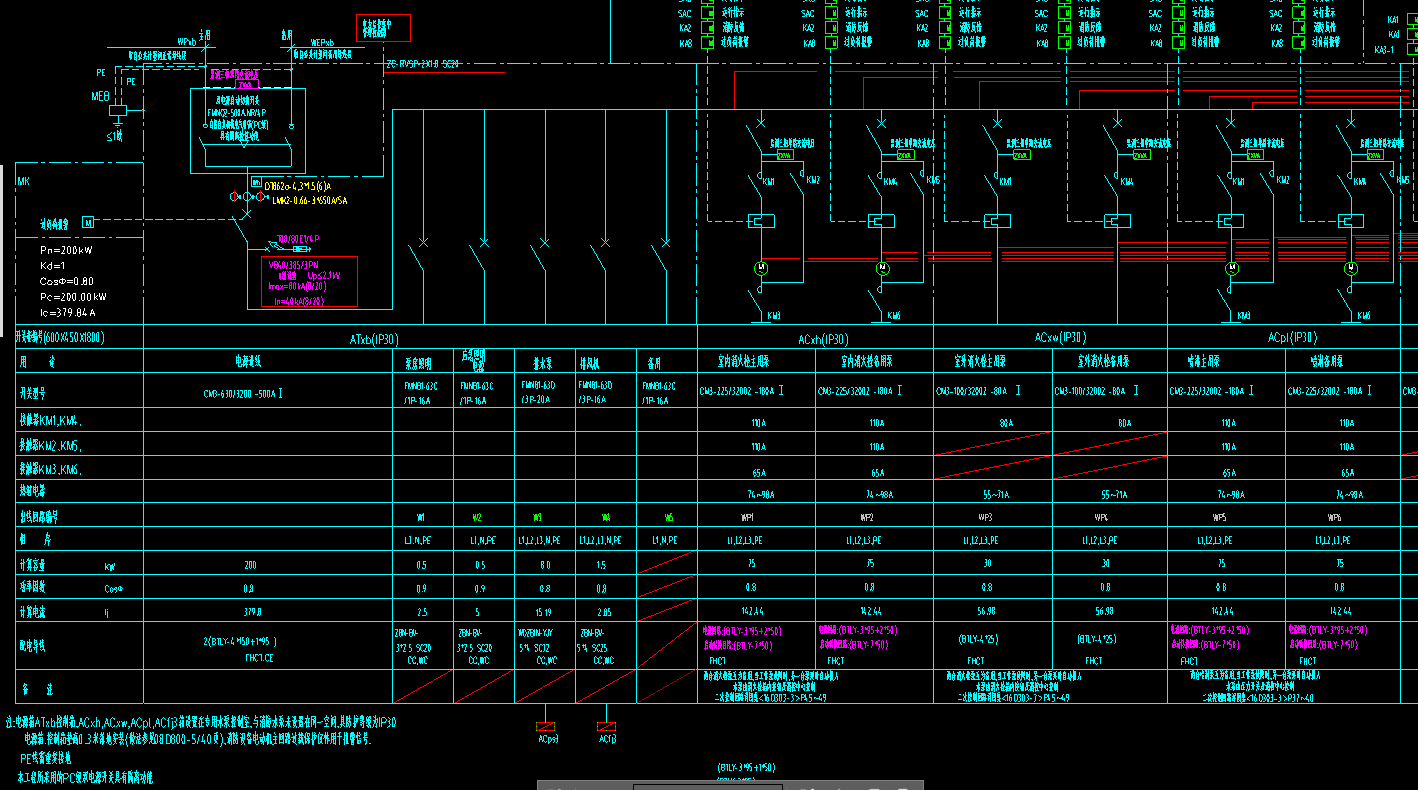Select circuit number W1
Viewport: 1418px width, 790px height.
coord(421,518)
